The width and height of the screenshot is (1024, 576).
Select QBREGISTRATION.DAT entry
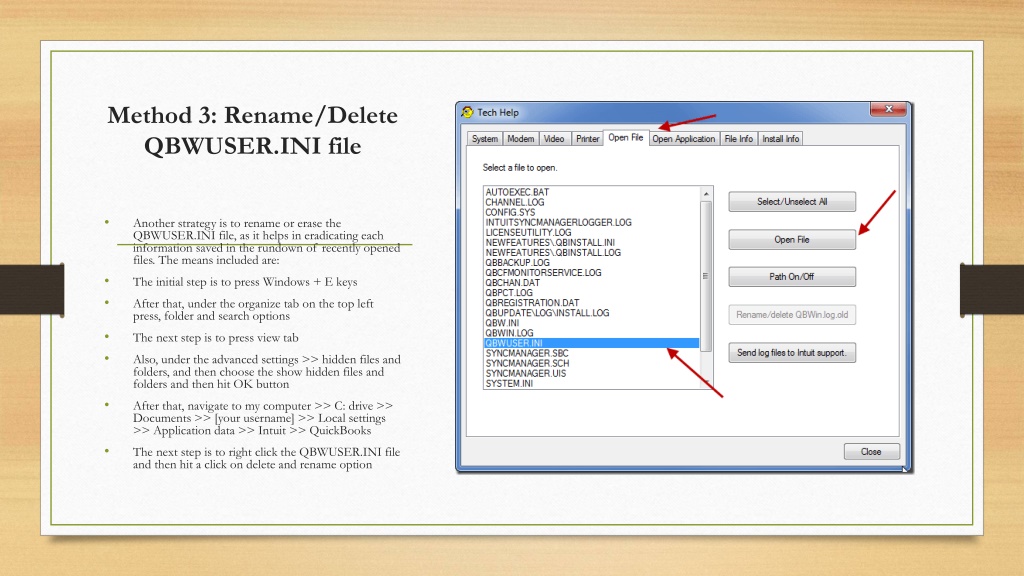click(532, 303)
